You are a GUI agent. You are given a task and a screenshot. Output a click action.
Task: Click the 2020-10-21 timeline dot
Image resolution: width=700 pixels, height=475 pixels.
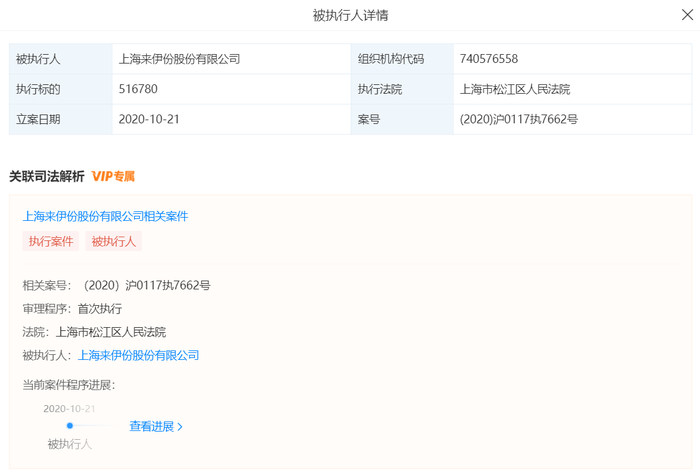pyautogui.click(x=70, y=425)
